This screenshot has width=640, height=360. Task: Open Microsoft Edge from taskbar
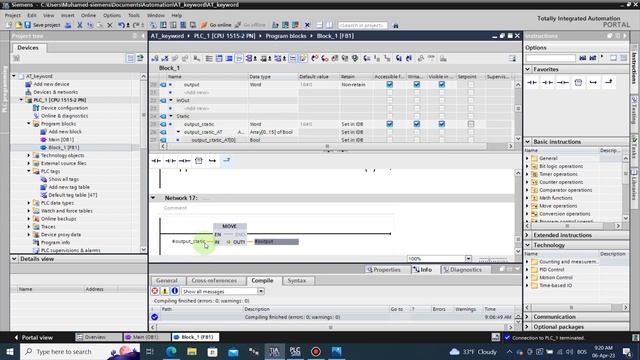tap(171, 351)
